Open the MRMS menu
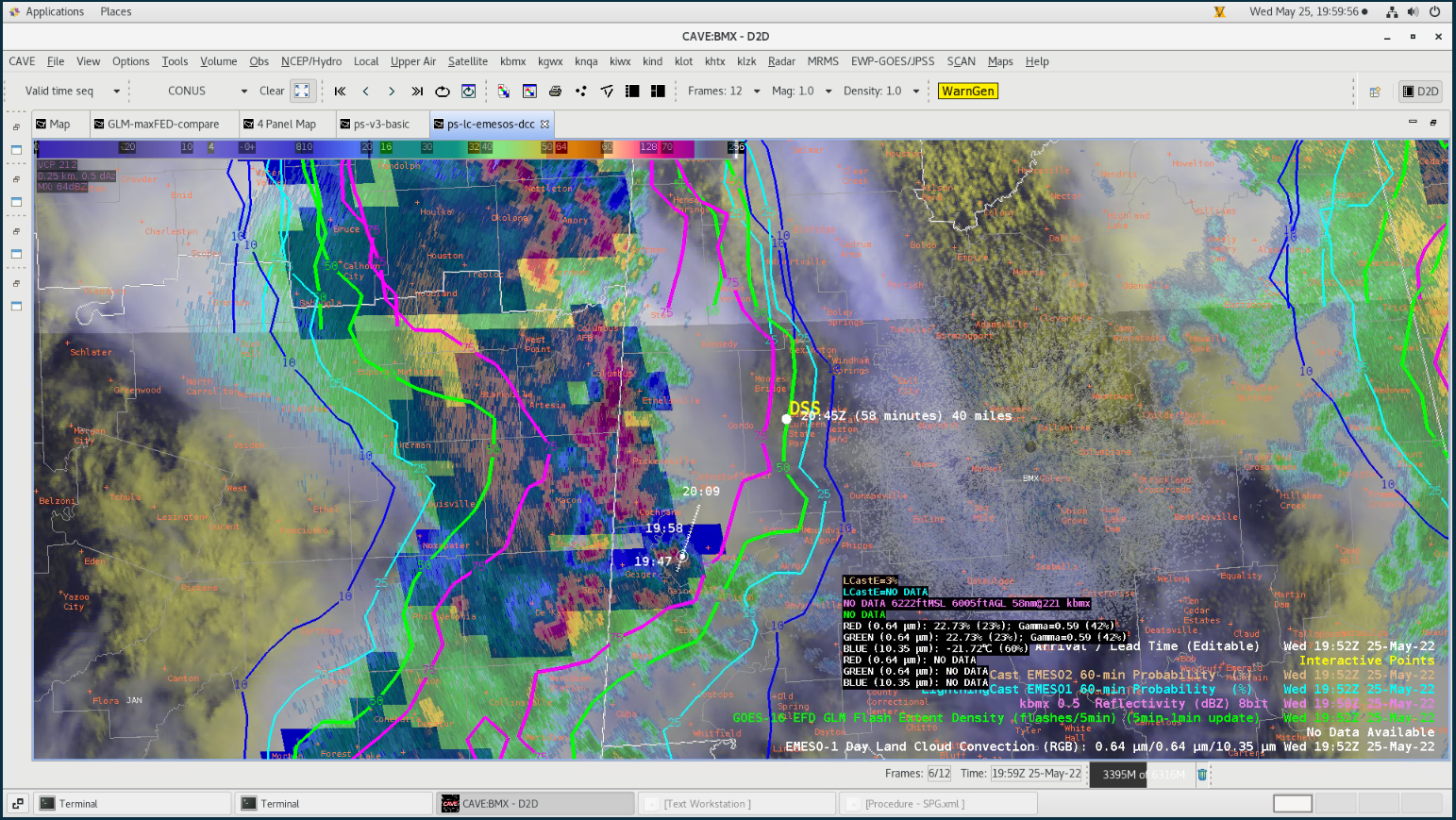 [822, 61]
